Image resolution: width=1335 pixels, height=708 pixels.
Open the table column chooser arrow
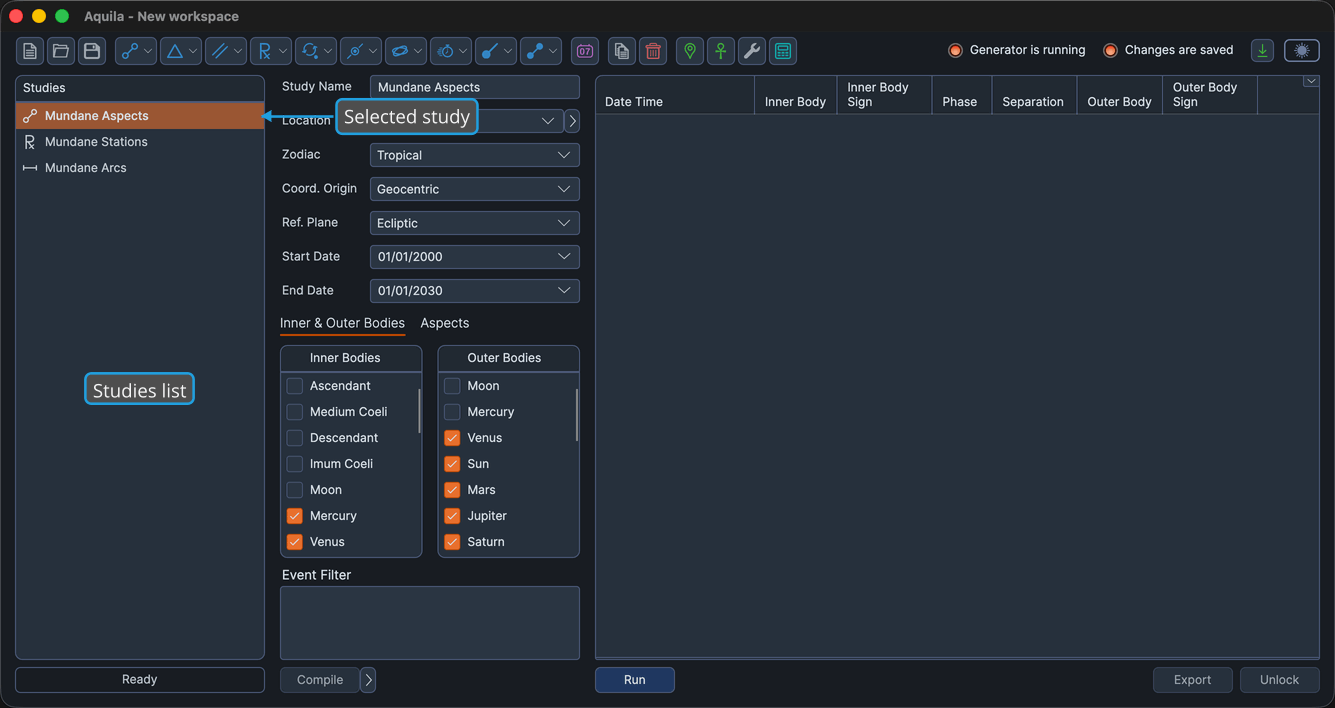[x=1310, y=82]
